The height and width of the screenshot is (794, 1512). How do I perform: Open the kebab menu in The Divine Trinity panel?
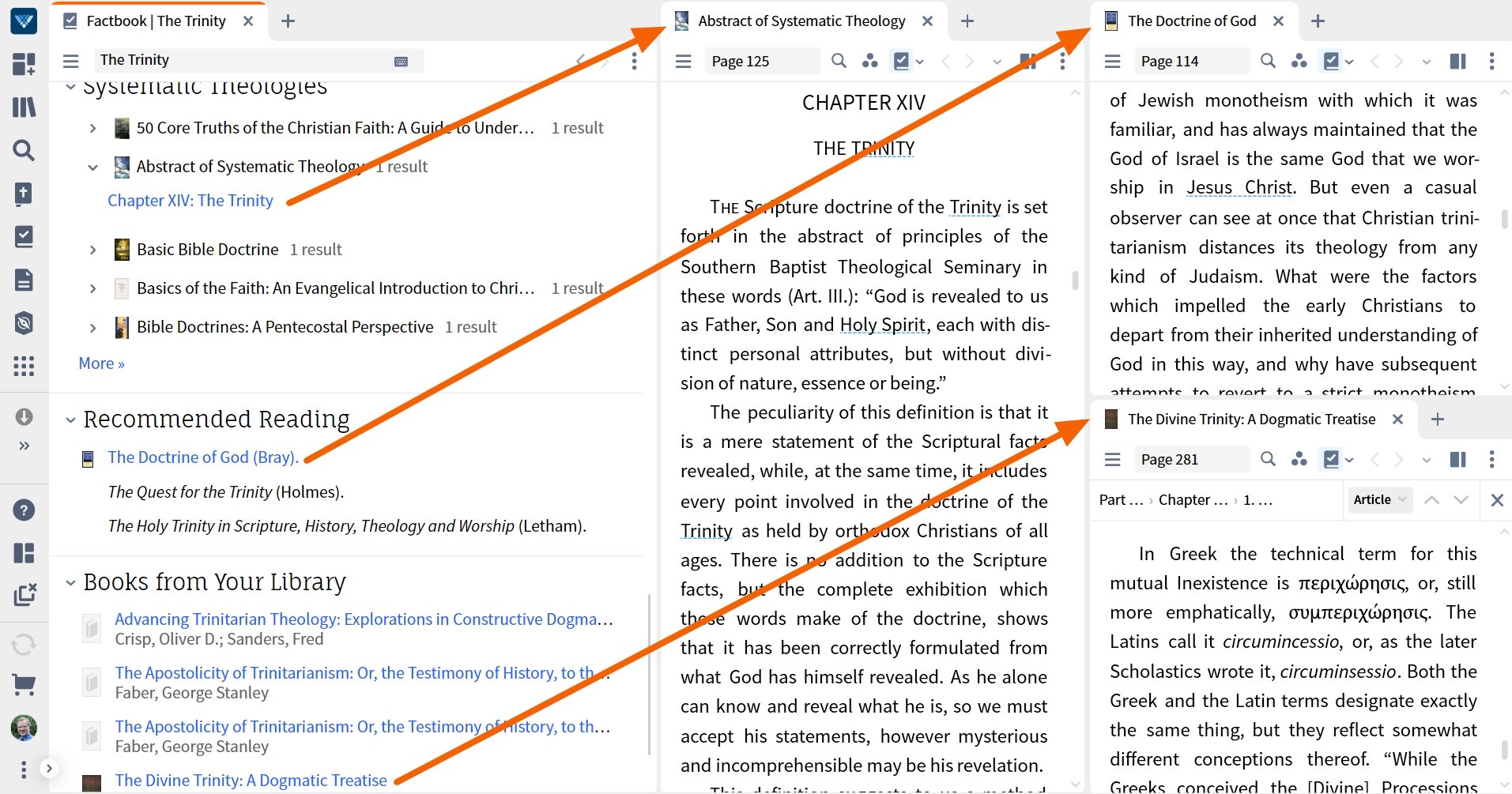coord(1491,459)
